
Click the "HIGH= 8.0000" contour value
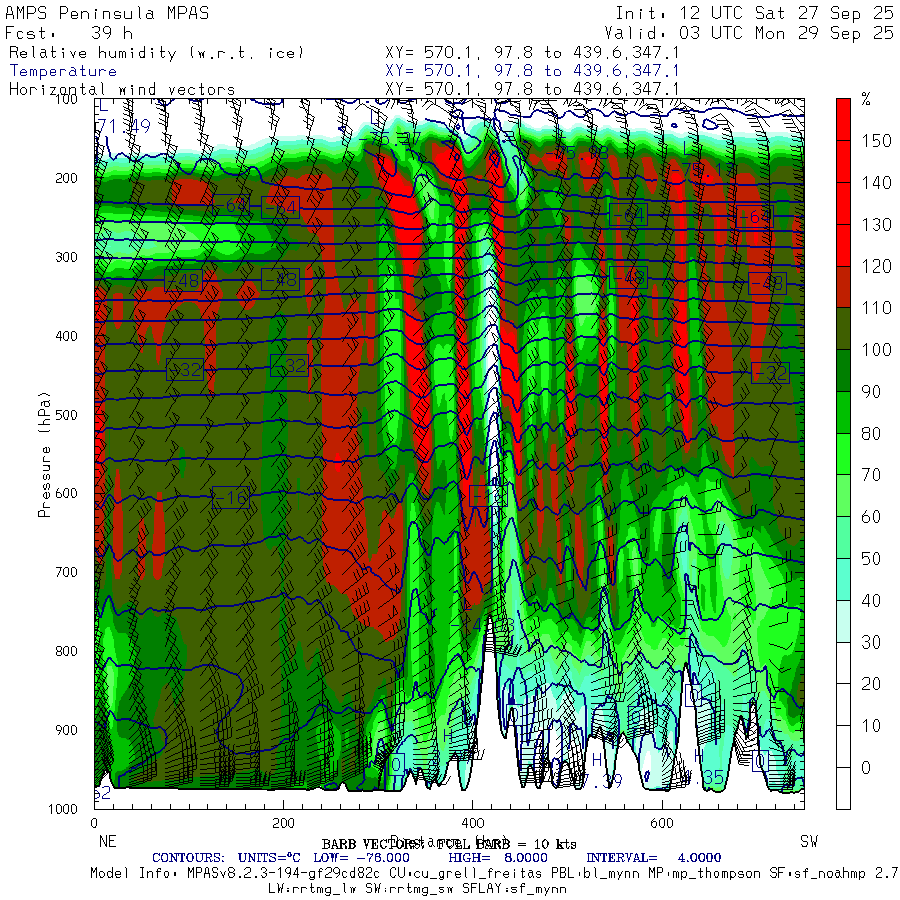click(498, 858)
